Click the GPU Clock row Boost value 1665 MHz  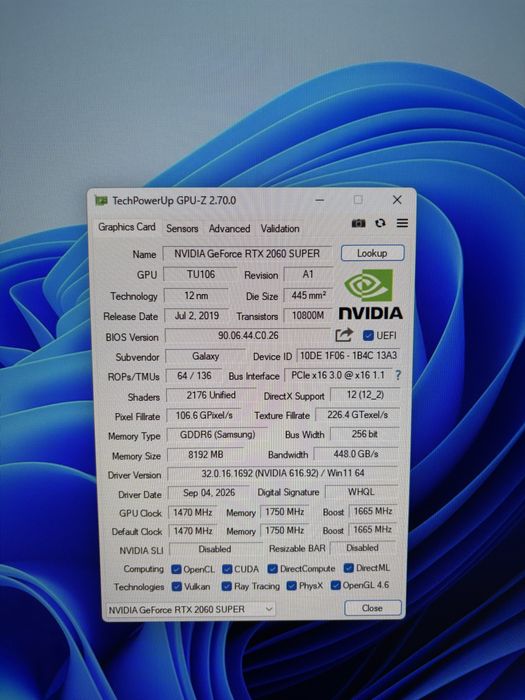(373, 511)
